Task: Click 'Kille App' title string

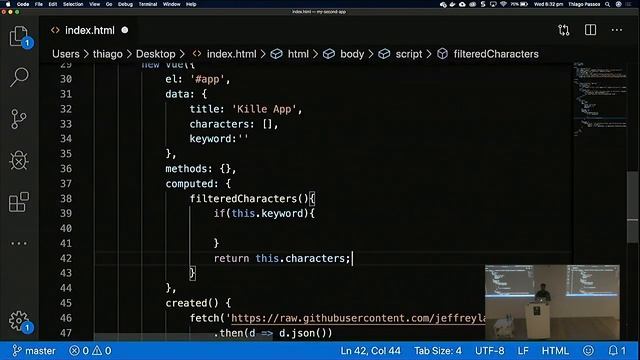Action: [x=264, y=109]
